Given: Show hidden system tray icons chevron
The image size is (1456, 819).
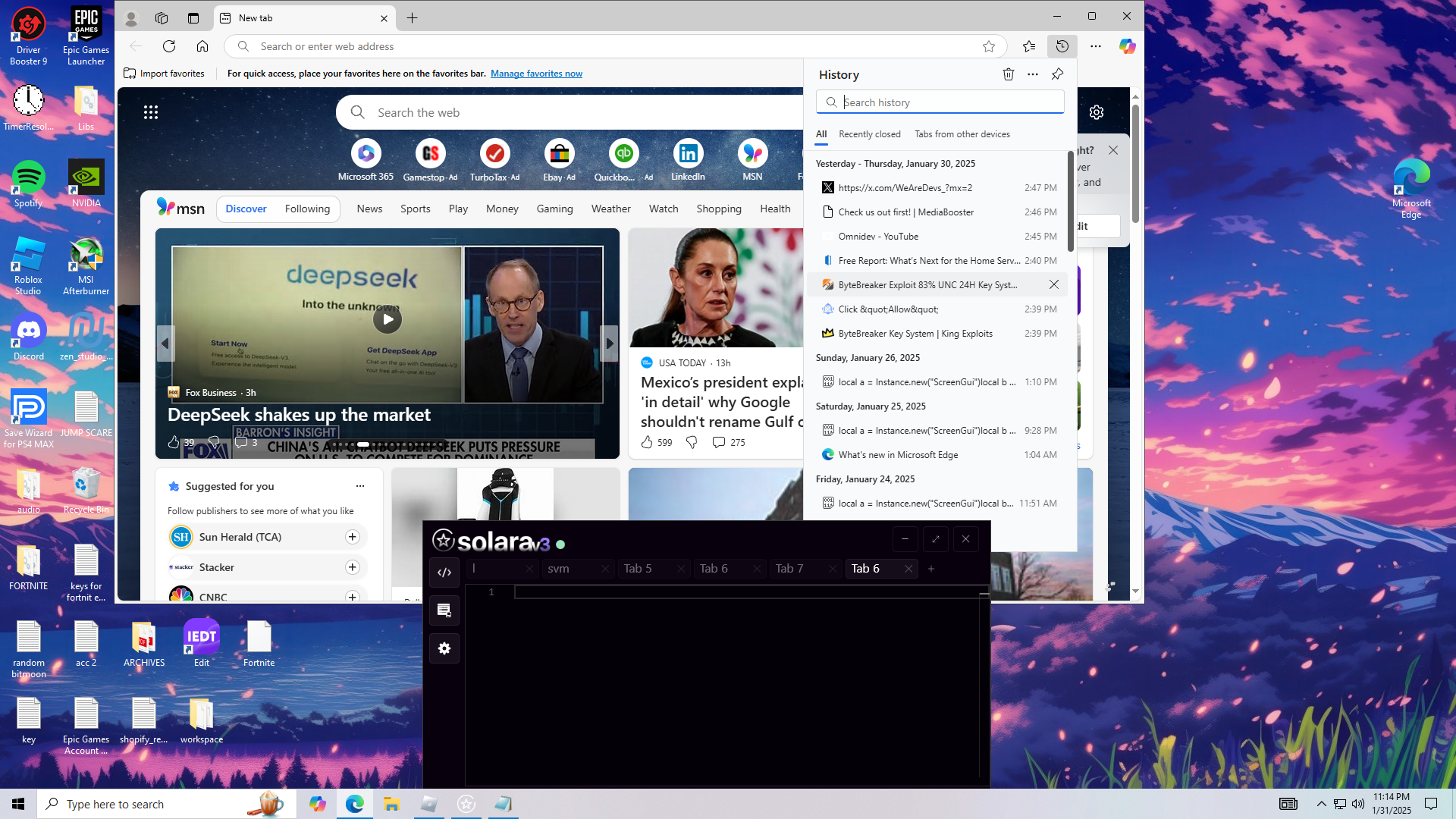Looking at the screenshot, I should [1321, 804].
